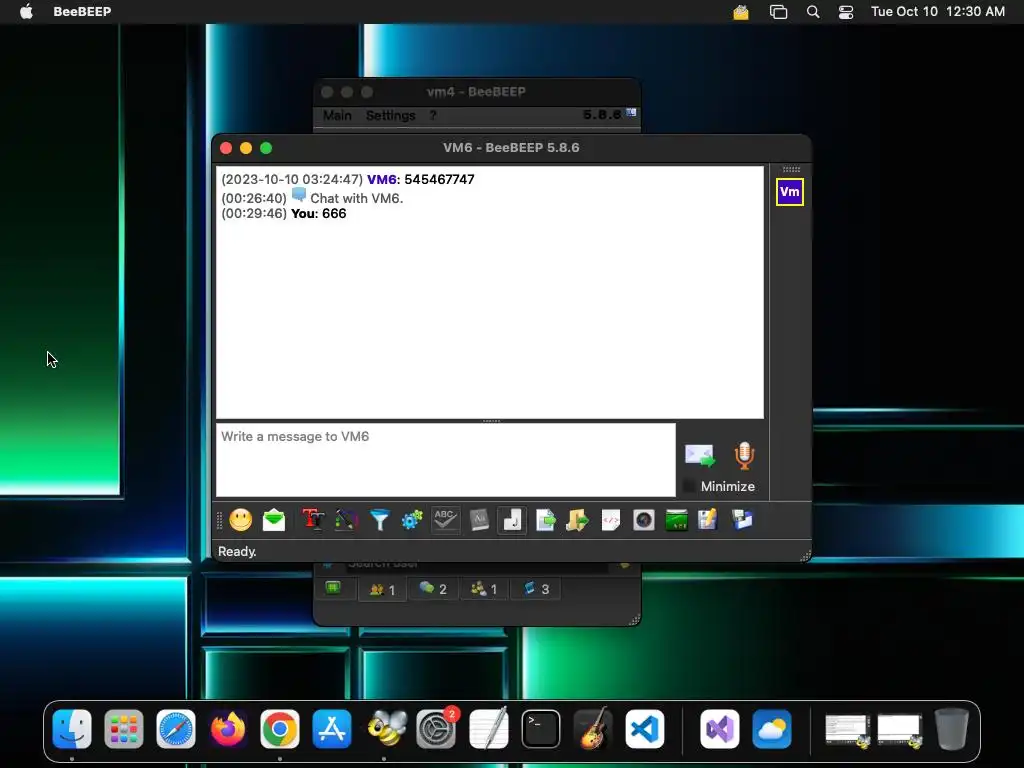Click the blue print chat icon
The width and height of the screenshot is (1024, 768).
(742, 520)
